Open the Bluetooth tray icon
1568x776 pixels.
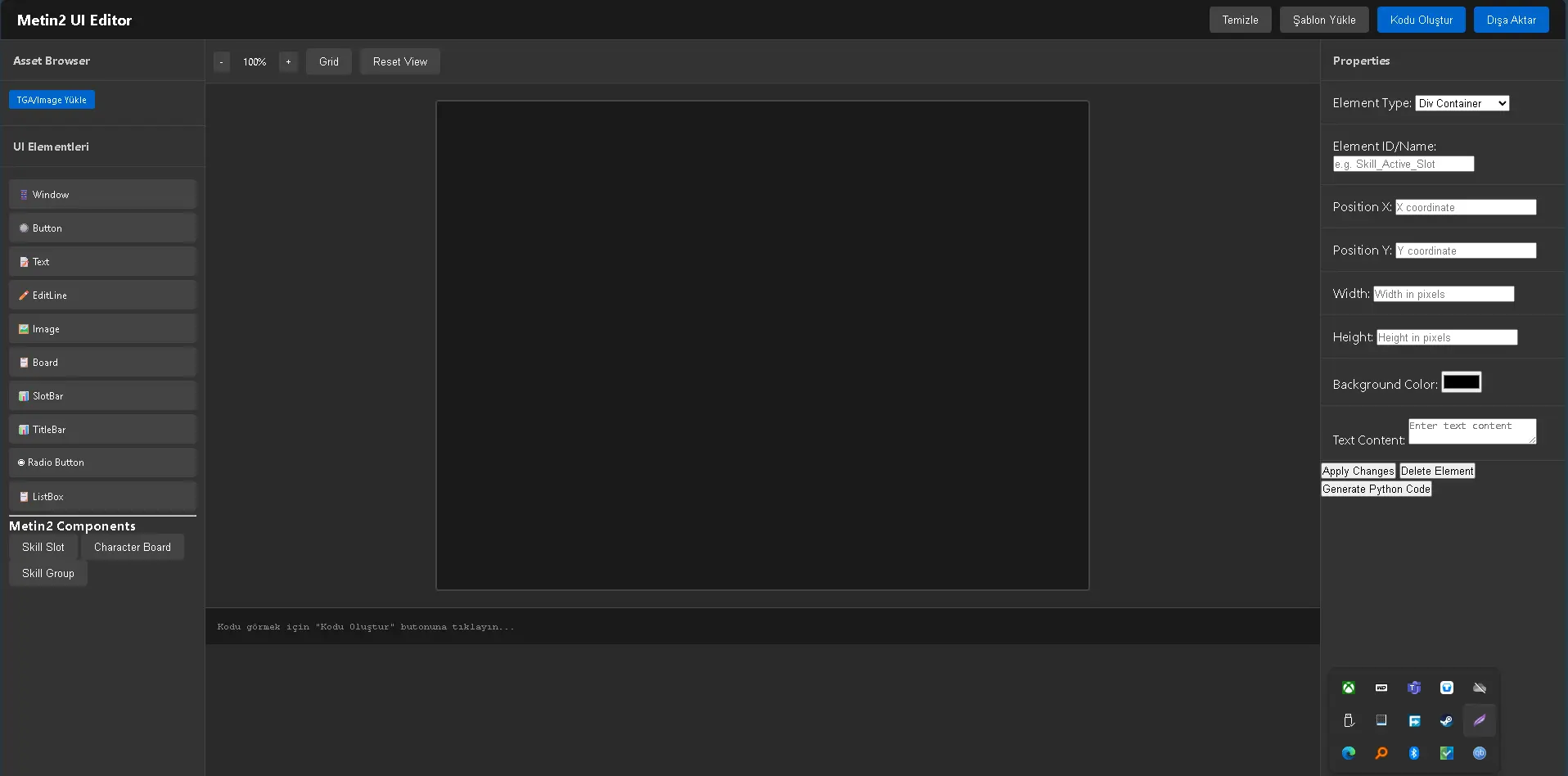[1414, 753]
